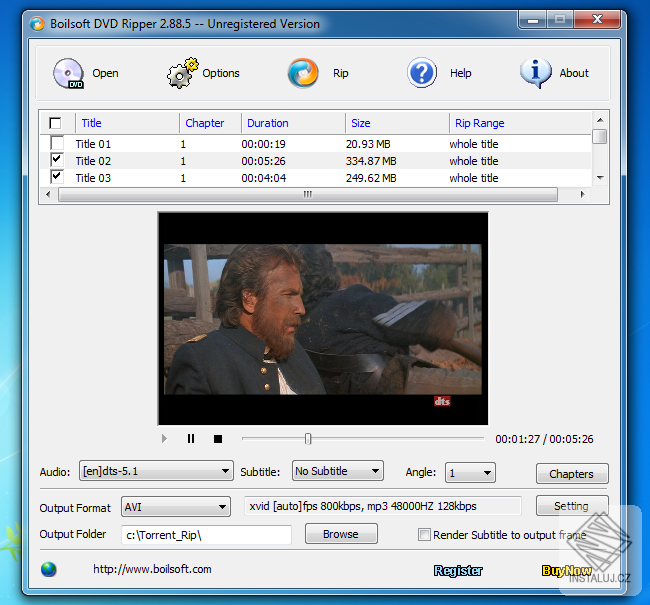This screenshot has height=605, width=650.
Task: Click the 00:01:27 / 00:05:26 time readout
Action: click(x=544, y=439)
